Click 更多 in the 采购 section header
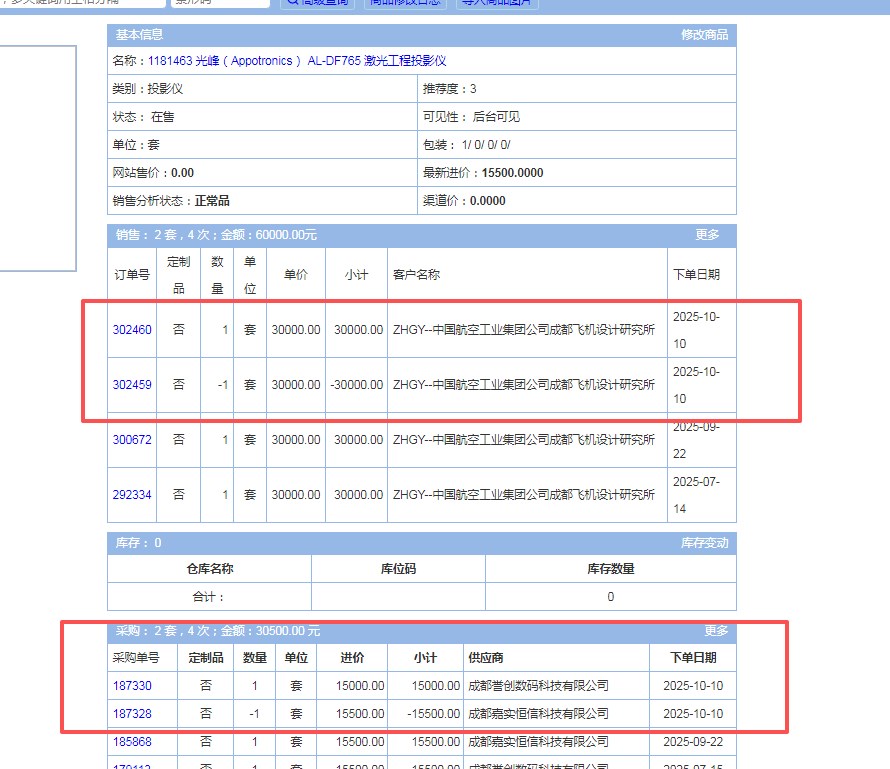 click(716, 632)
